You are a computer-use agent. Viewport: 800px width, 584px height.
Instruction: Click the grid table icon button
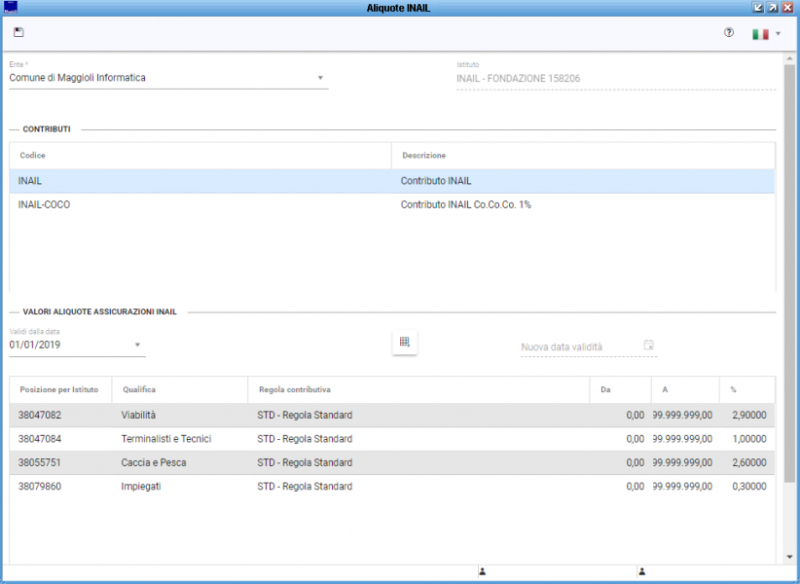tap(404, 343)
